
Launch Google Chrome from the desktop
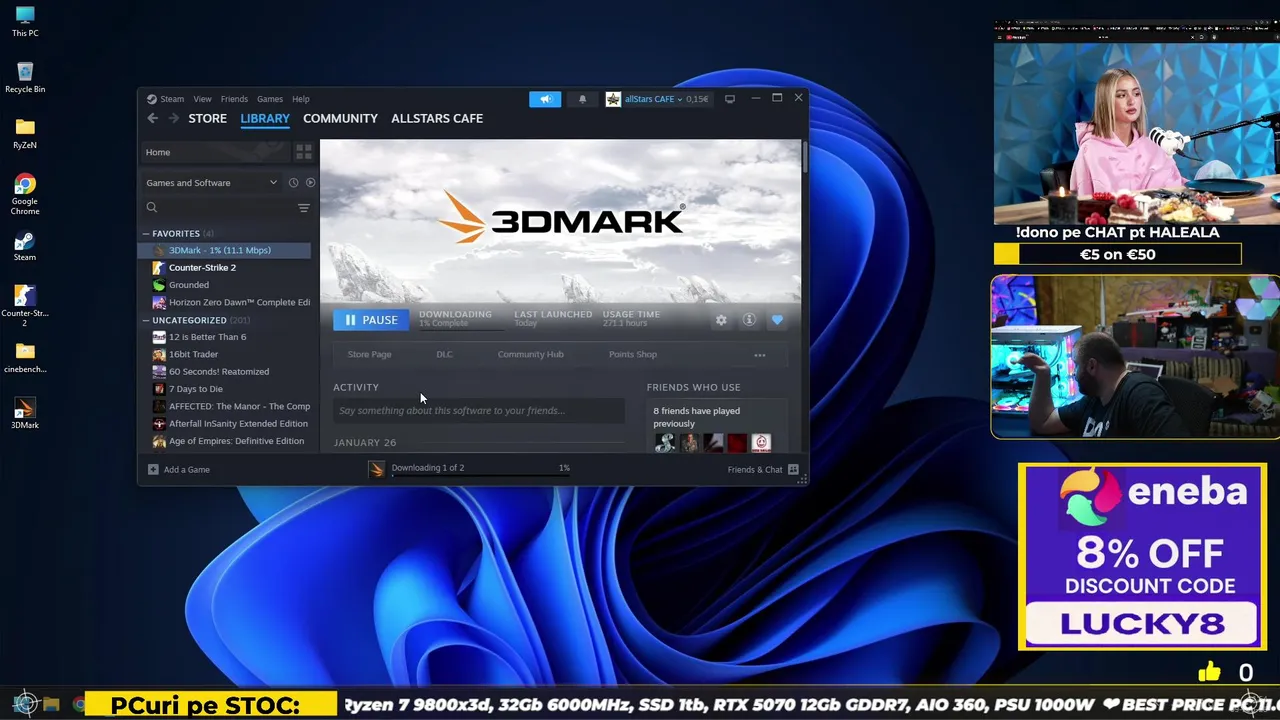(x=25, y=194)
